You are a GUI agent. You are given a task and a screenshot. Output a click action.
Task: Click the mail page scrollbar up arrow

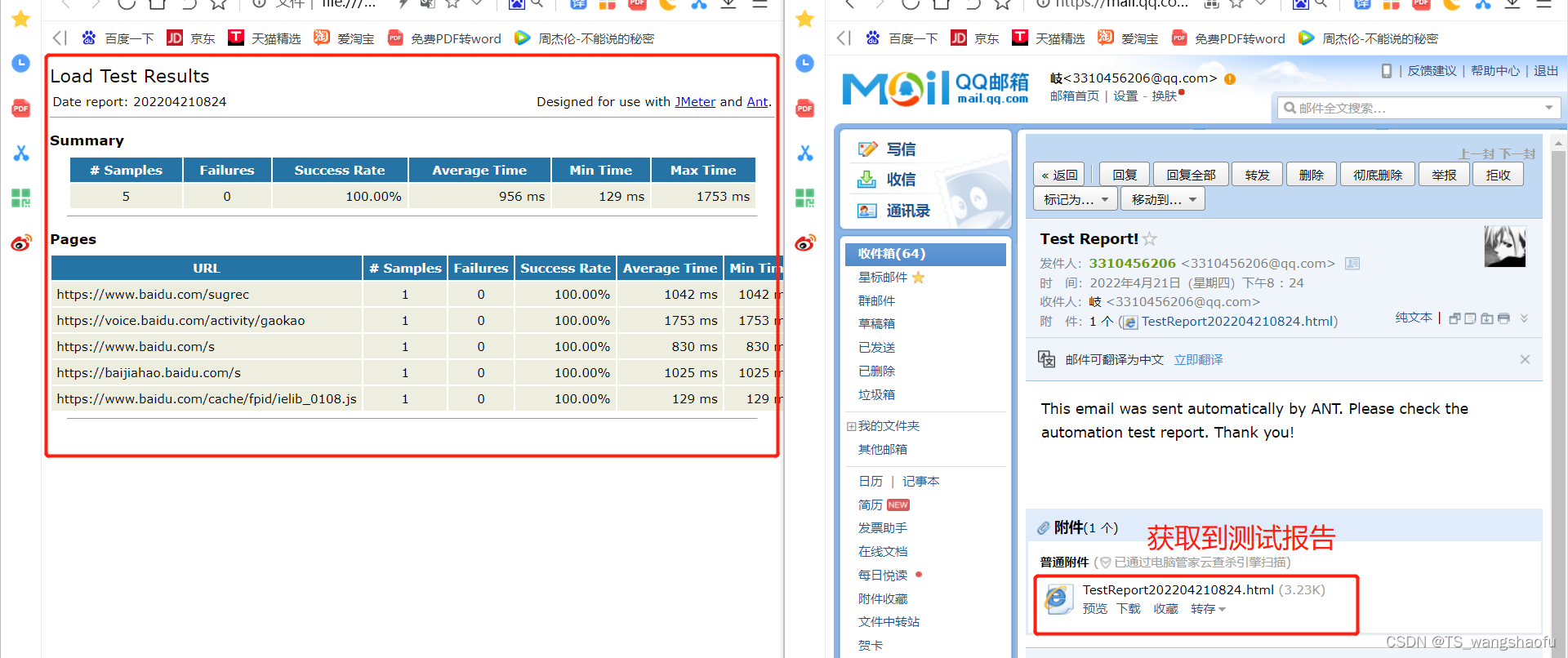point(1559,143)
